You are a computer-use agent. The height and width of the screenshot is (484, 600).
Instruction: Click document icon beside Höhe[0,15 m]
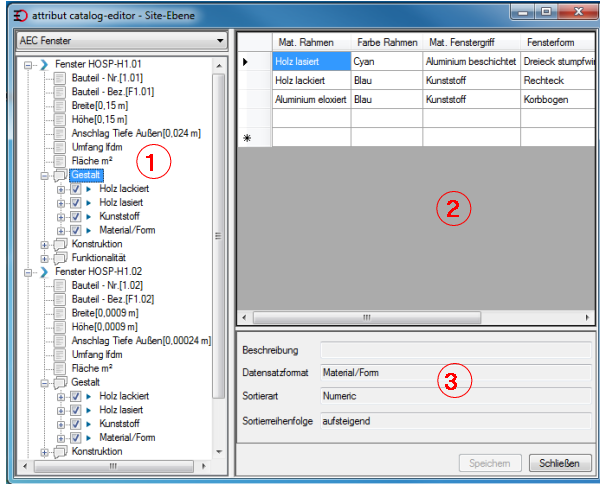coord(60,120)
